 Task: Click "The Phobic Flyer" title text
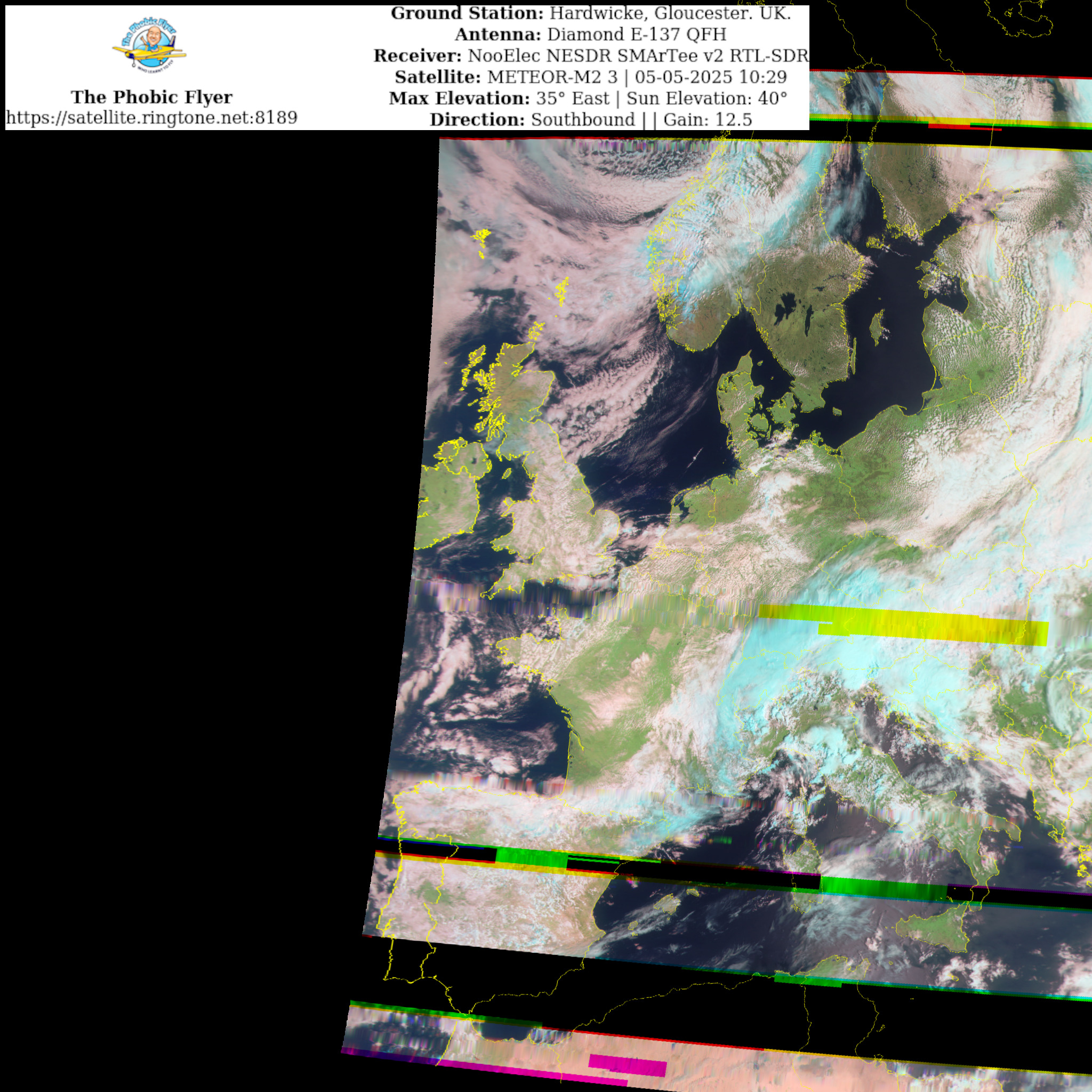click(151, 97)
